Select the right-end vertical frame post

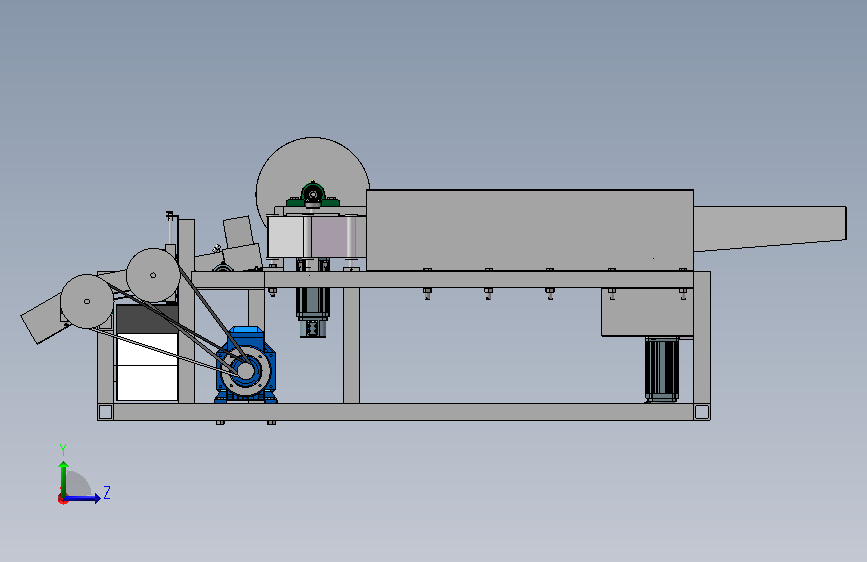(x=702, y=337)
